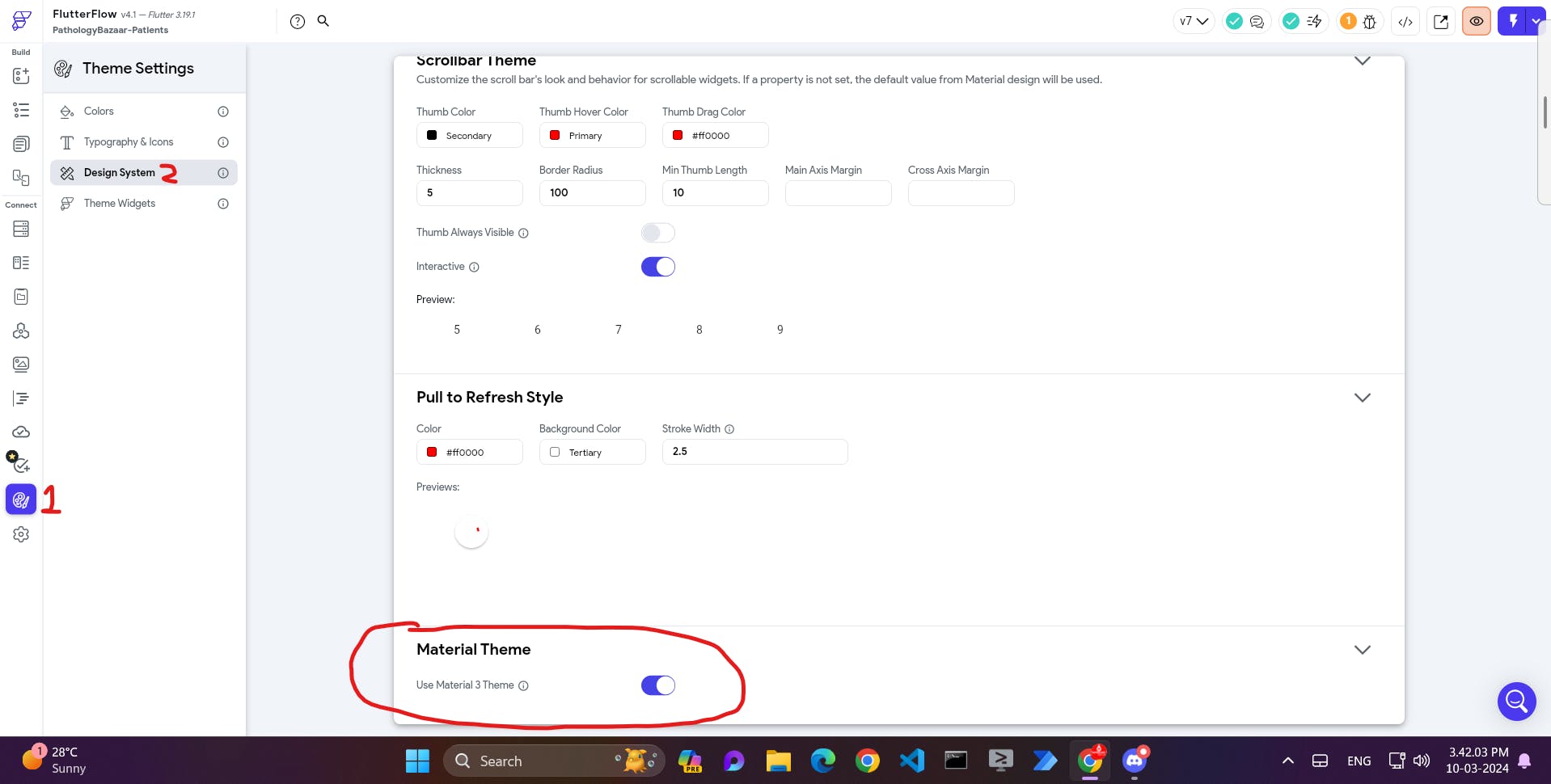The image size is (1551, 784).
Task: Click the Cross Axis Margin input field
Action: (961, 193)
